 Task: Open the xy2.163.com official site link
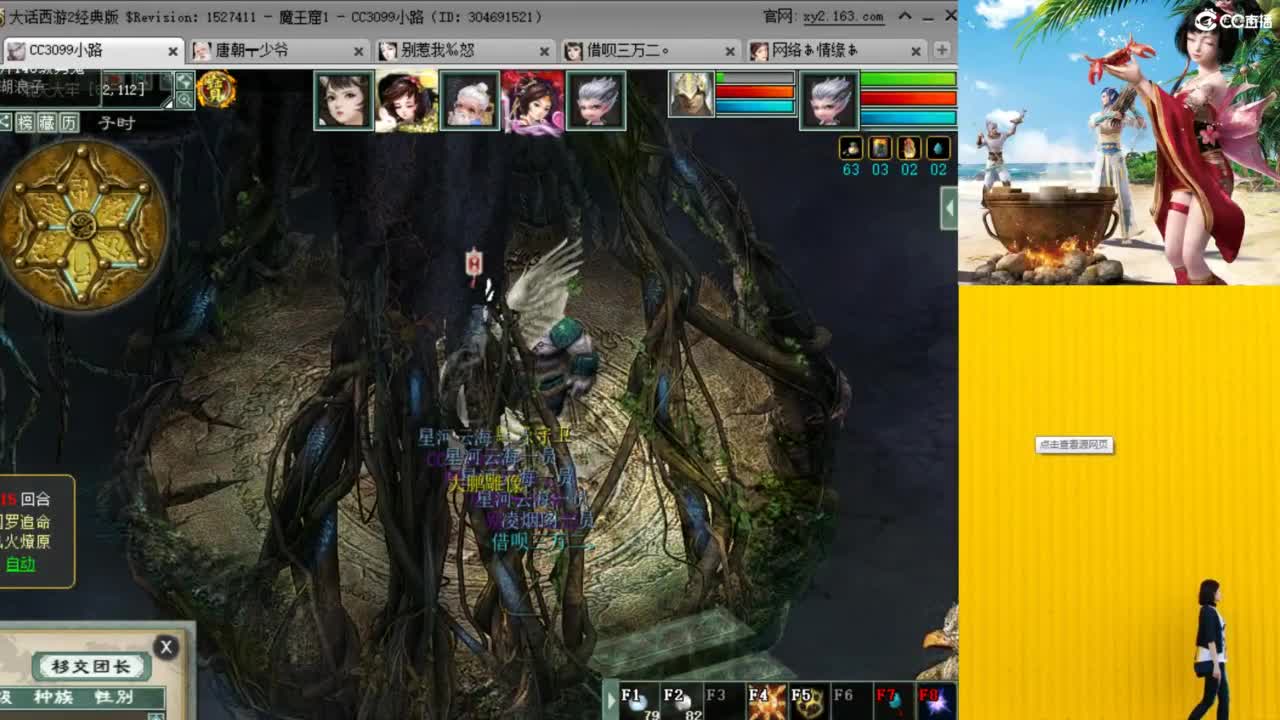(x=843, y=16)
